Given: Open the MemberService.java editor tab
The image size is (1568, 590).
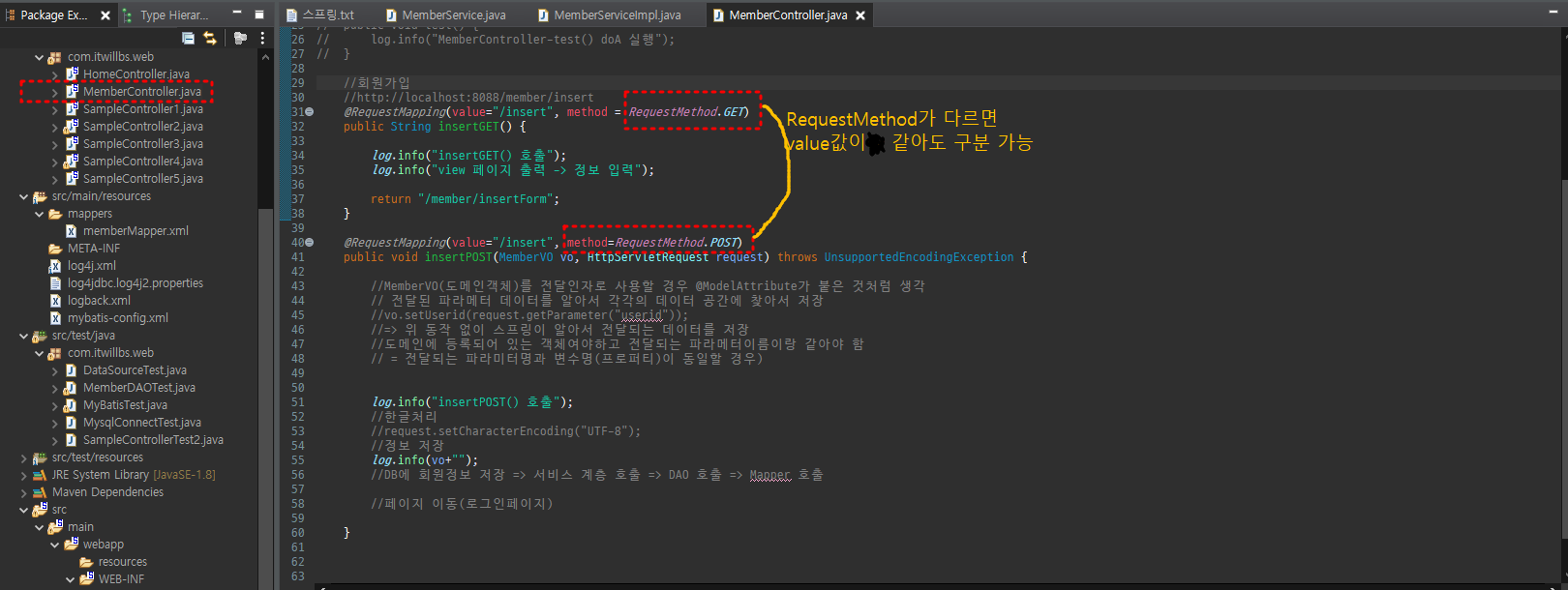Looking at the screenshot, I should (x=446, y=15).
